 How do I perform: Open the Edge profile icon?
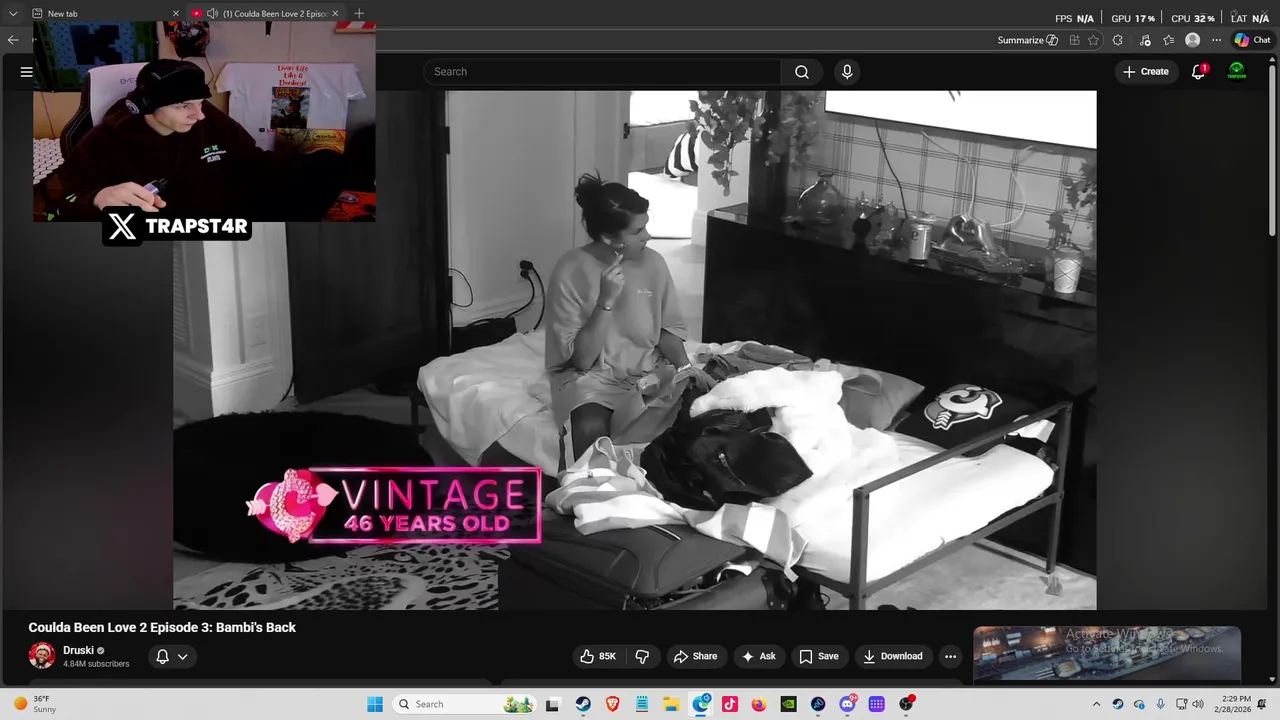pos(1192,40)
